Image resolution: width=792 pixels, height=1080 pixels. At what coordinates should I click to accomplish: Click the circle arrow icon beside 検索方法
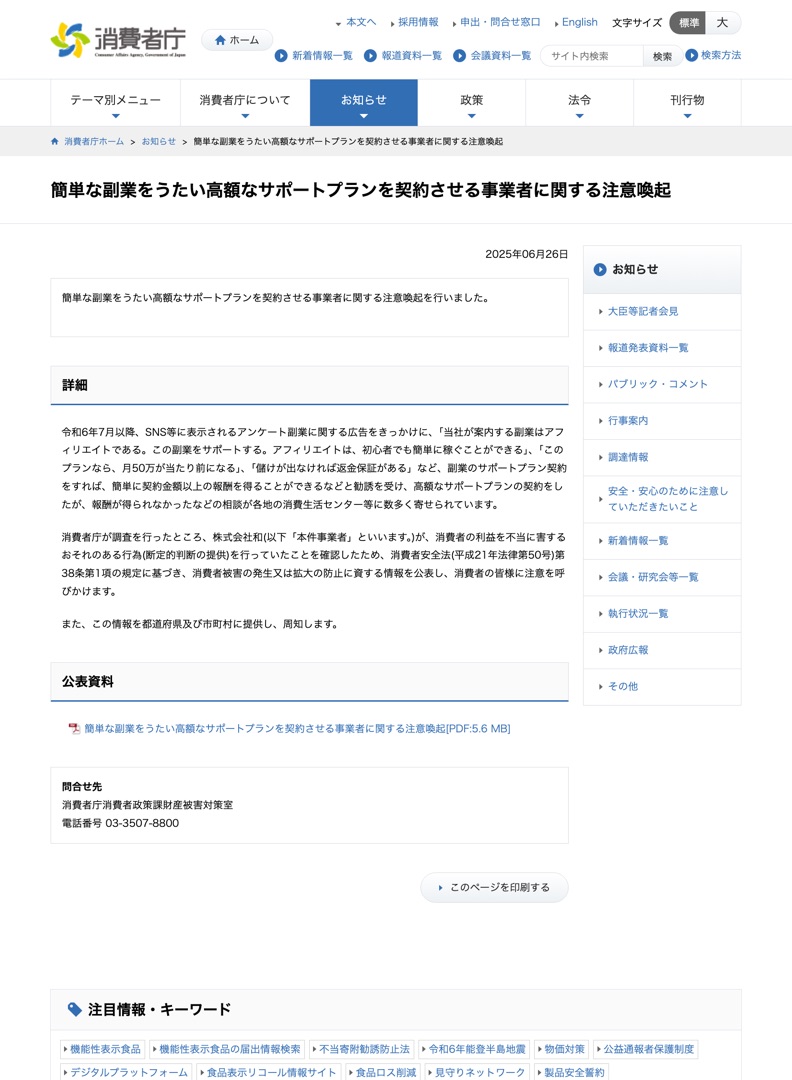[x=691, y=55]
